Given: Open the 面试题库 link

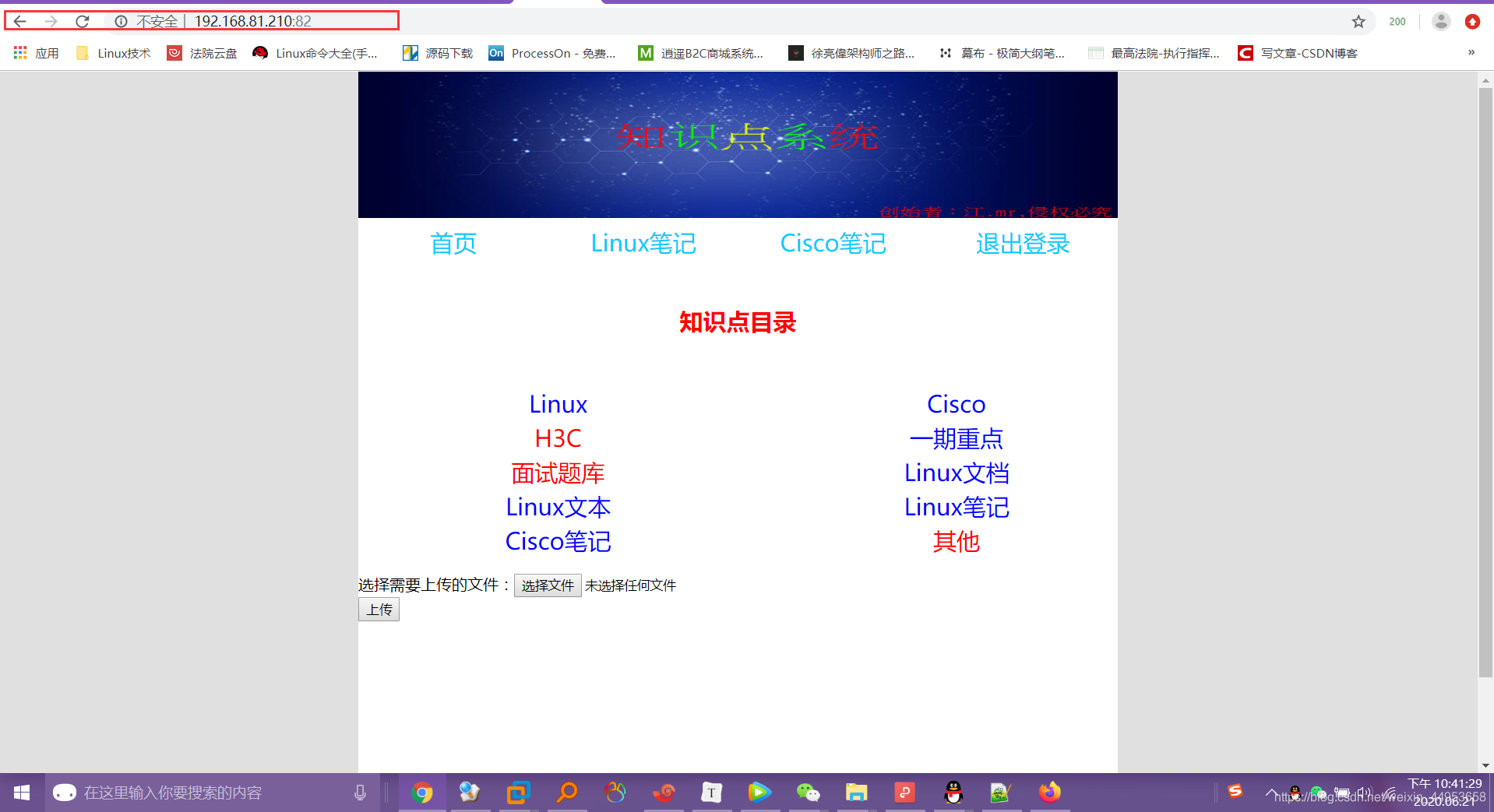Looking at the screenshot, I should [x=558, y=473].
